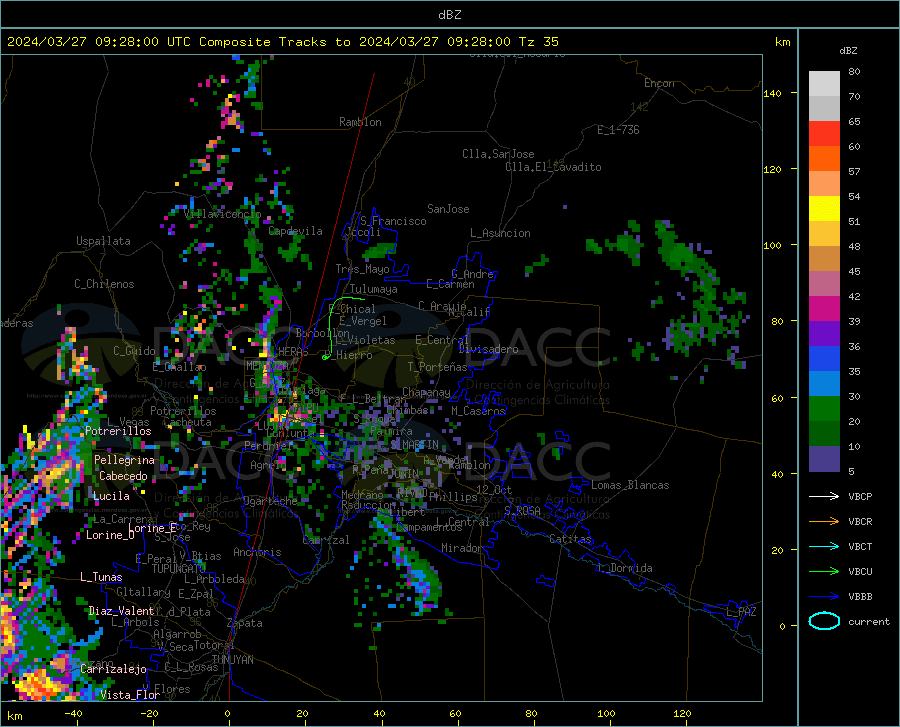The image size is (900, 727).
Task: Click the 'Chapanay' map label
Action: click(426, 392)
